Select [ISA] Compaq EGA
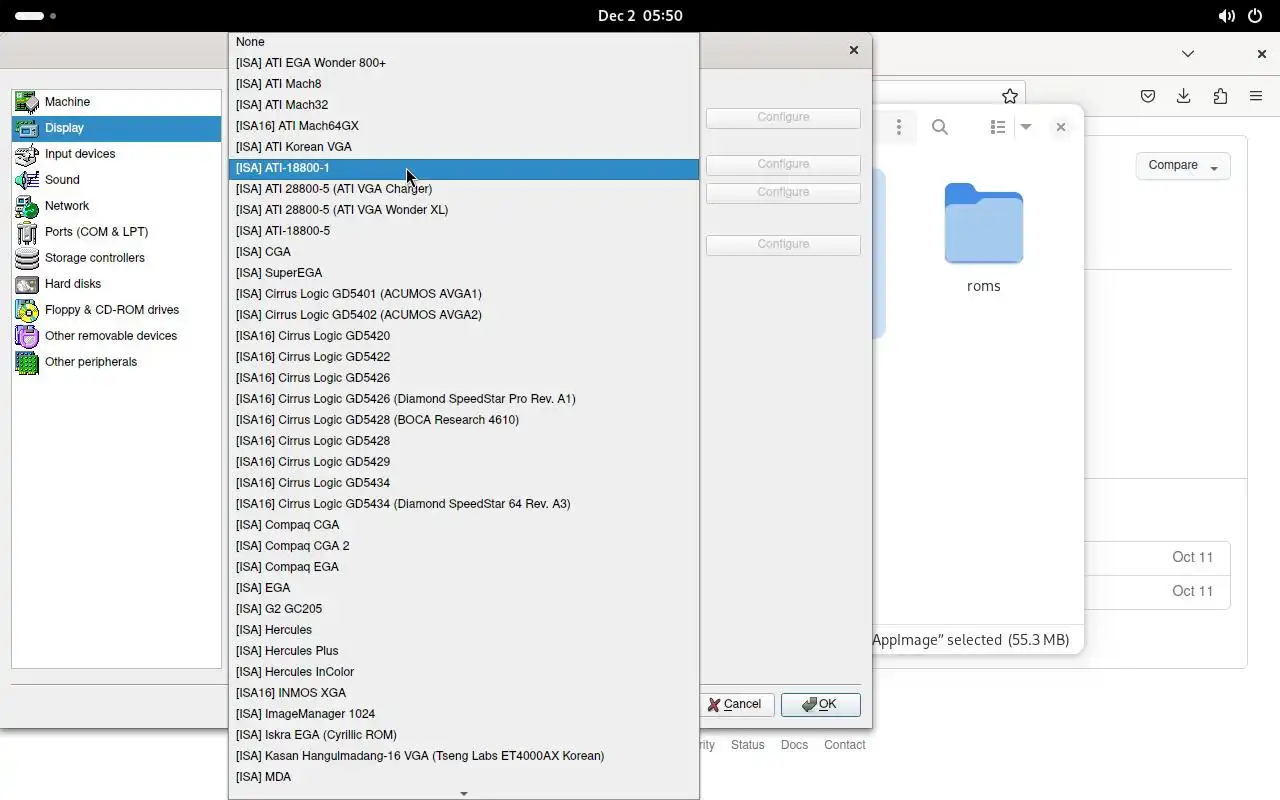The width and height of the screenshot is (1280, 800). tap(464, 567)
